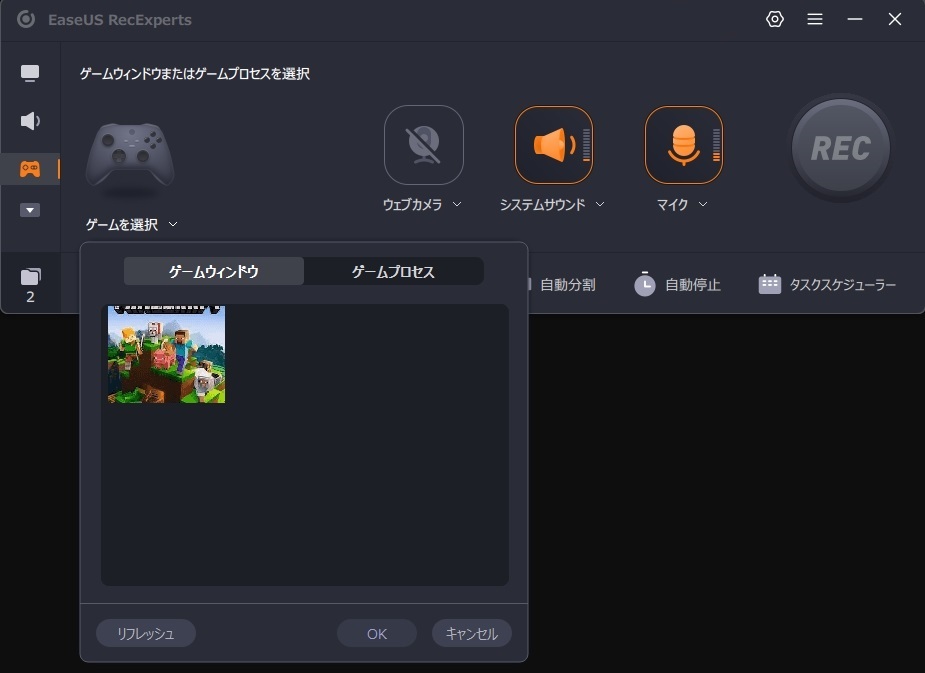Toggle microphone recording

(x=684, y=145)
